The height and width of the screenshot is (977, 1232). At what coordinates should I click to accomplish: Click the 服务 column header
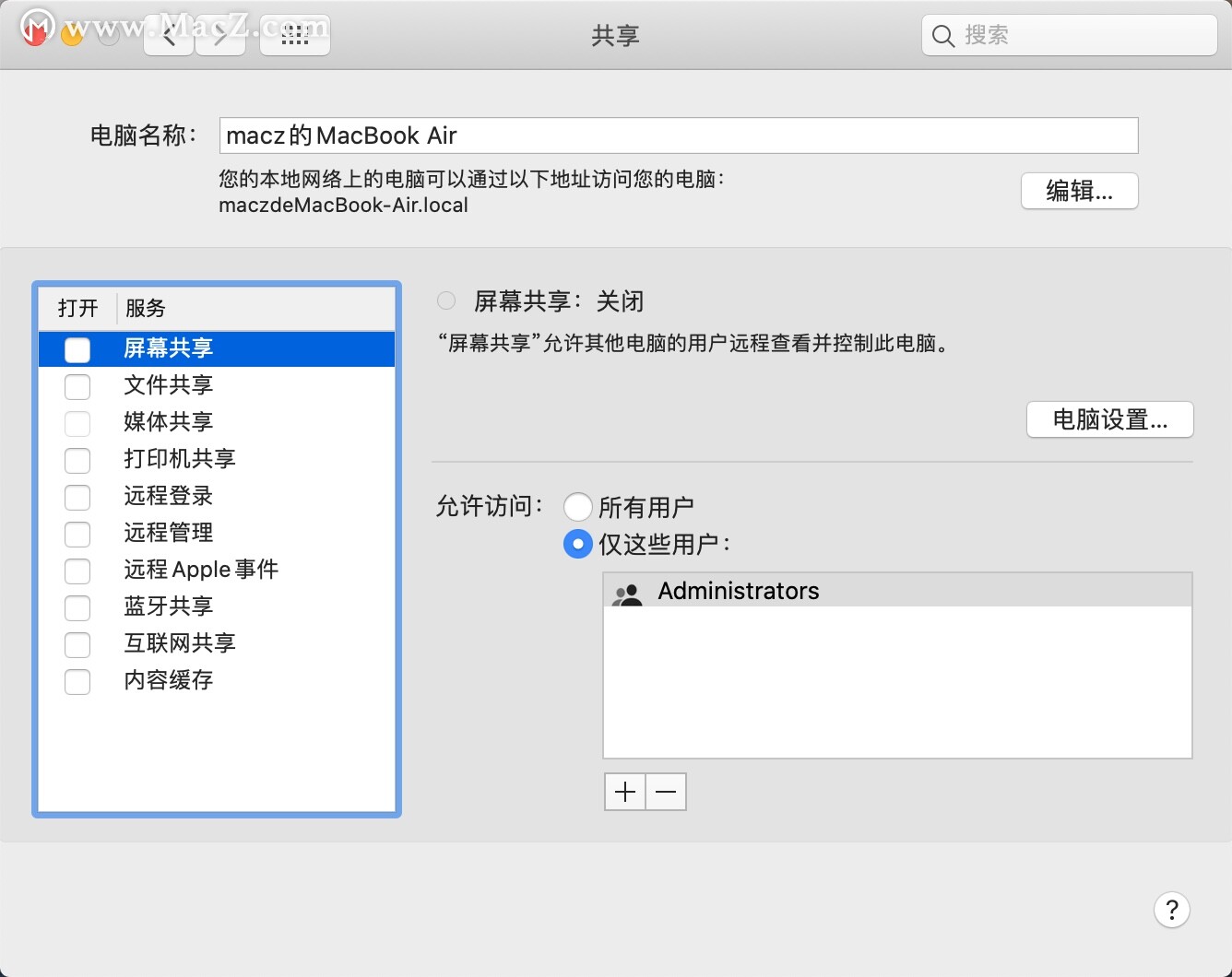(256, 308)
